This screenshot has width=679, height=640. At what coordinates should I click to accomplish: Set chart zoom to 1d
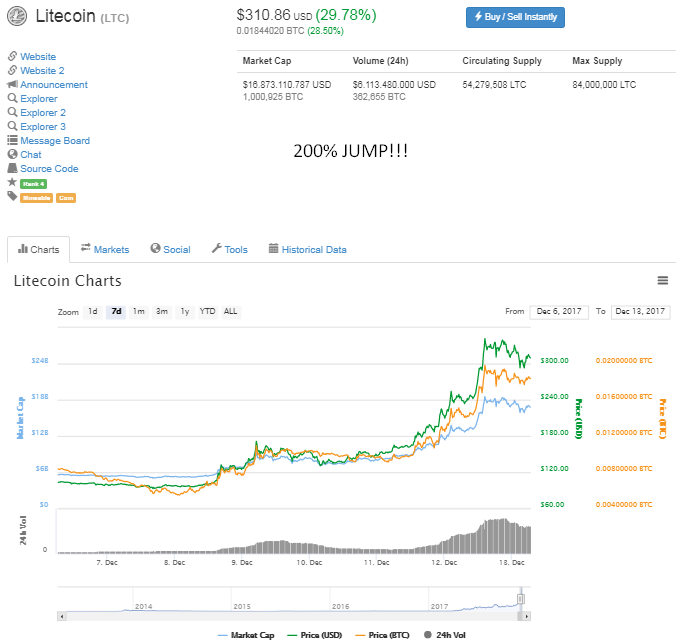click(x=93, y=312)
